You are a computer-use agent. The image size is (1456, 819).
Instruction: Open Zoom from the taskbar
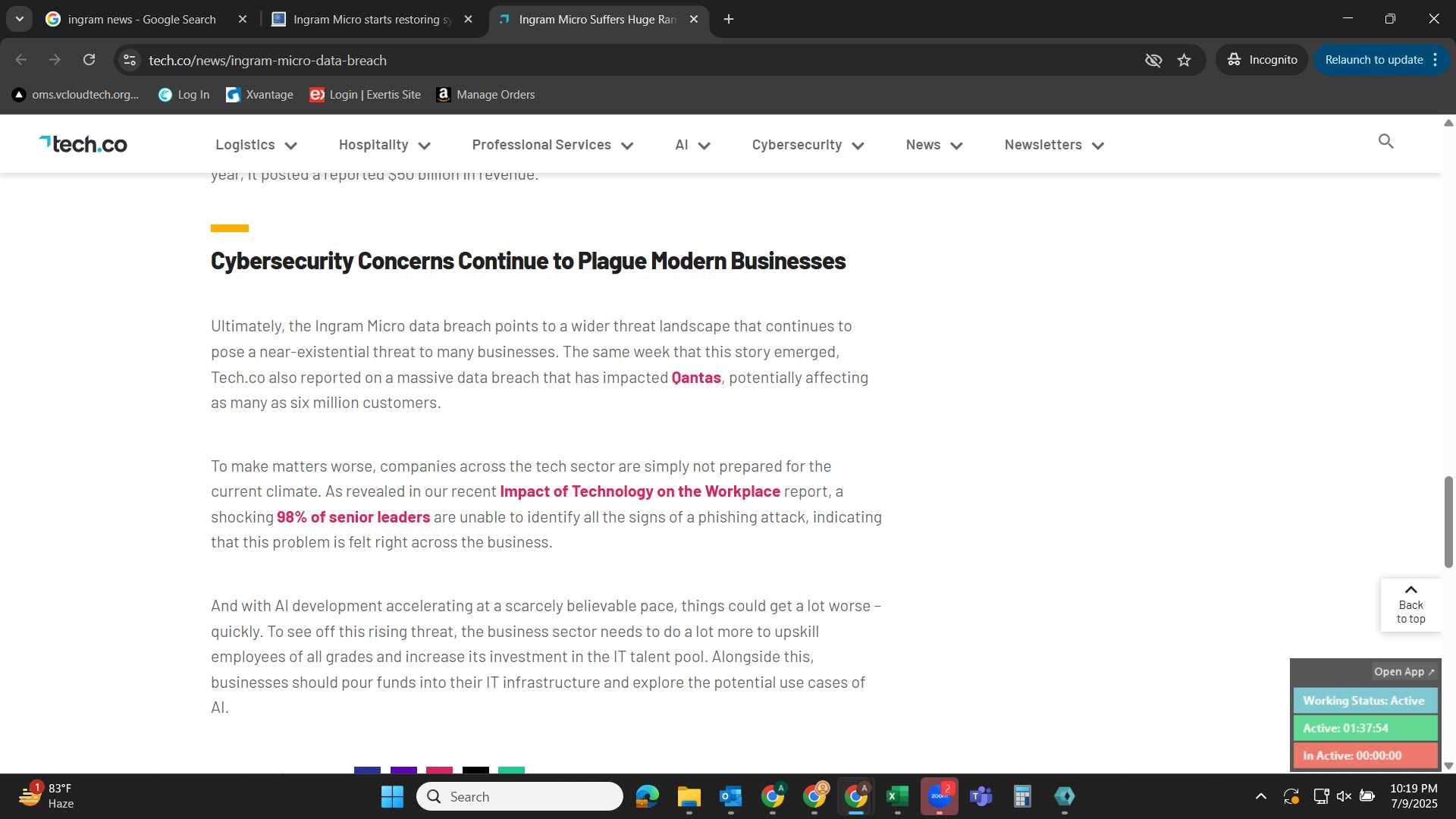tap(940, 796)
